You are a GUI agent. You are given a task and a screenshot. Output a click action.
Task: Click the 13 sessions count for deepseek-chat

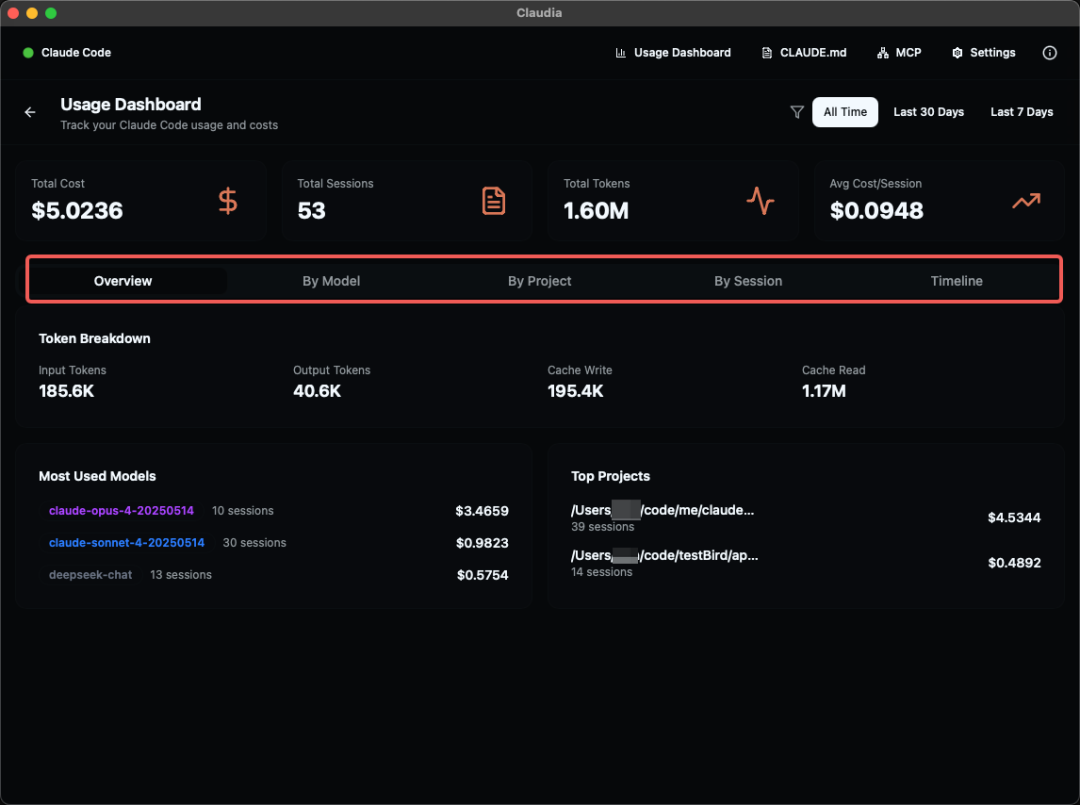[180, 575]
